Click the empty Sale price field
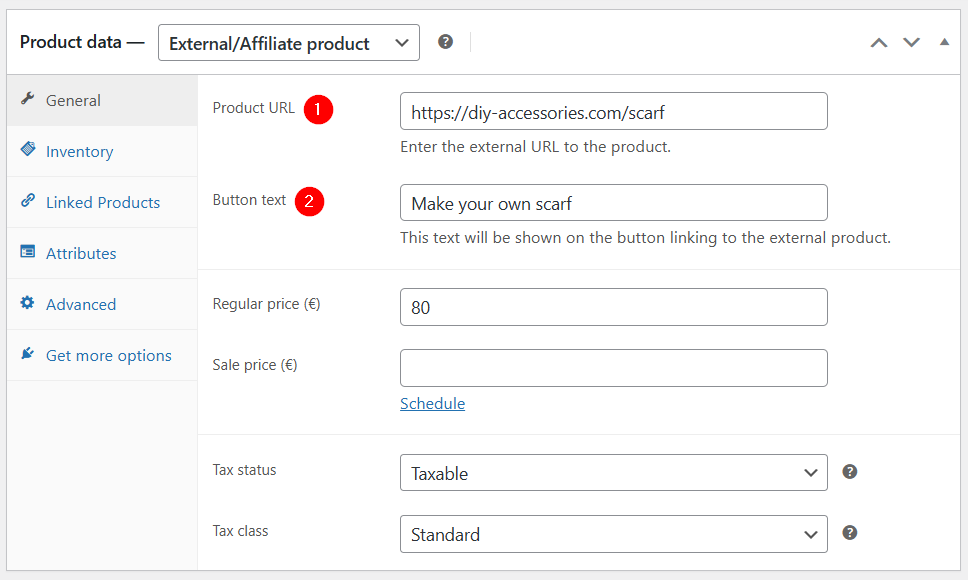Screen dimensions: 968x580 click(614, 368)
